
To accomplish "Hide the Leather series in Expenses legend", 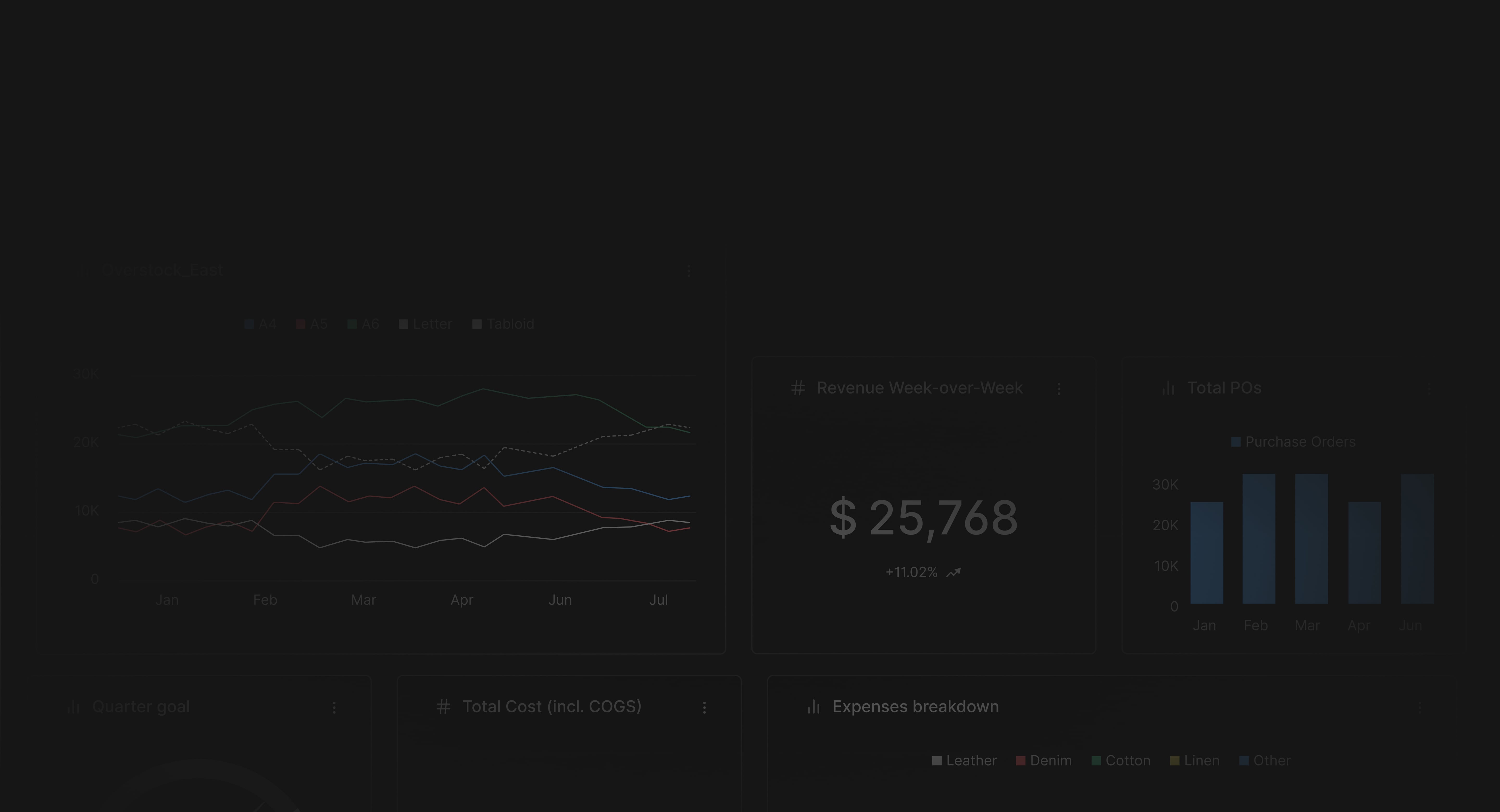I will (x=964, y=761).
